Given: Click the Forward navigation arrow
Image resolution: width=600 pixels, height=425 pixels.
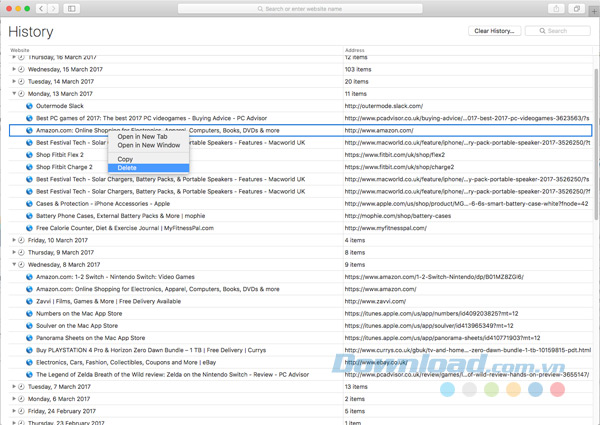Looking at the screenshot, I should pos(53,8).
